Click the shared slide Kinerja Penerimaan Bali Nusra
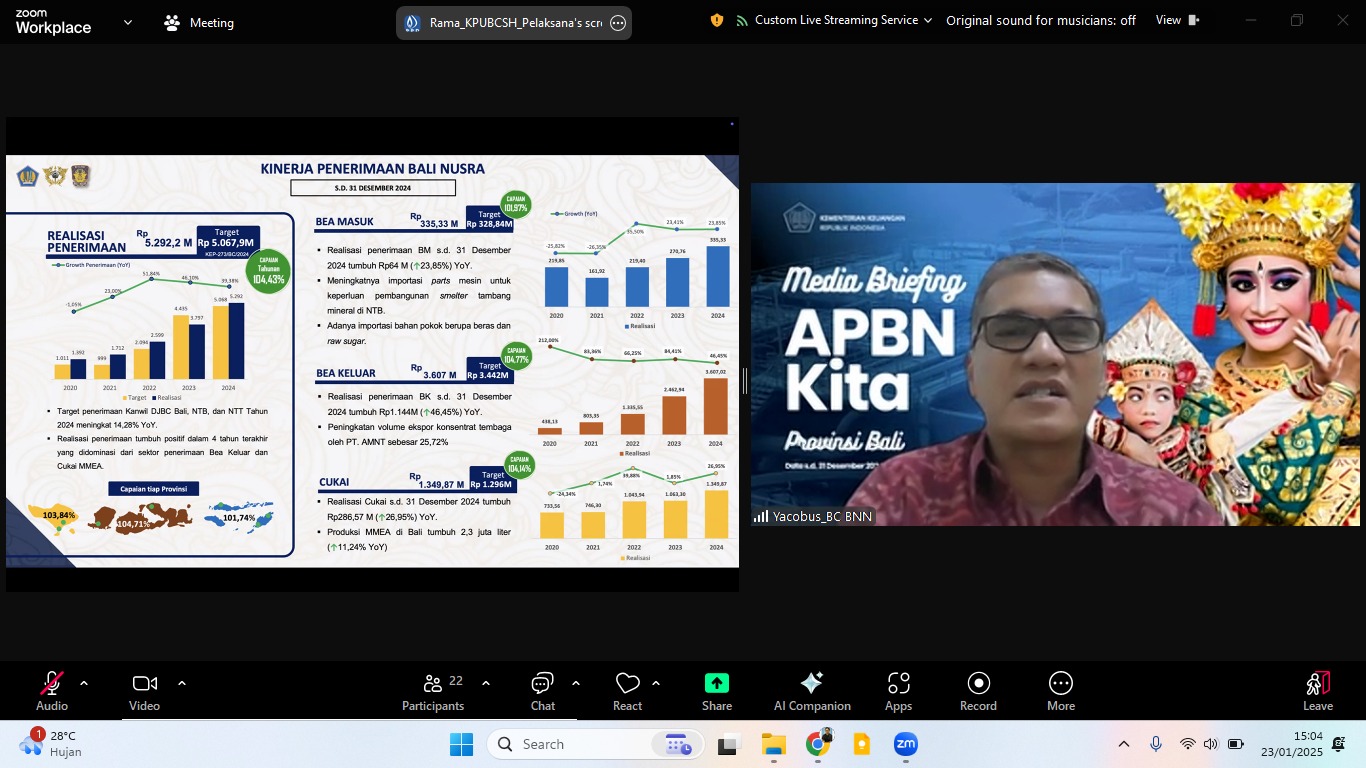Screen dimensions: 1366x768 pos(373,361)
